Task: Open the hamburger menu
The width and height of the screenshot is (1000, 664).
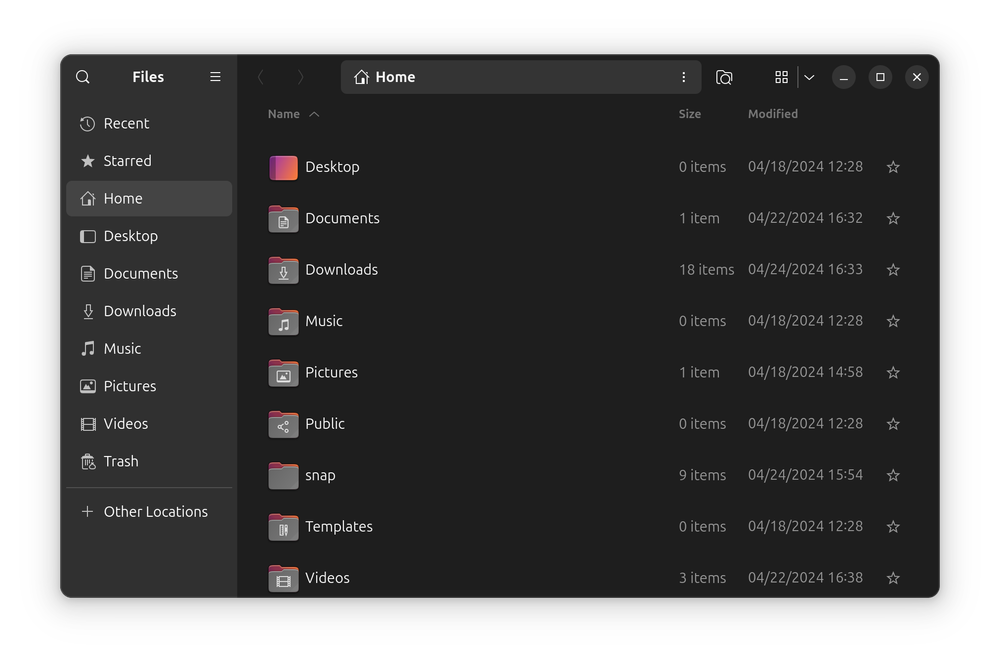Action: click(214, 77)
